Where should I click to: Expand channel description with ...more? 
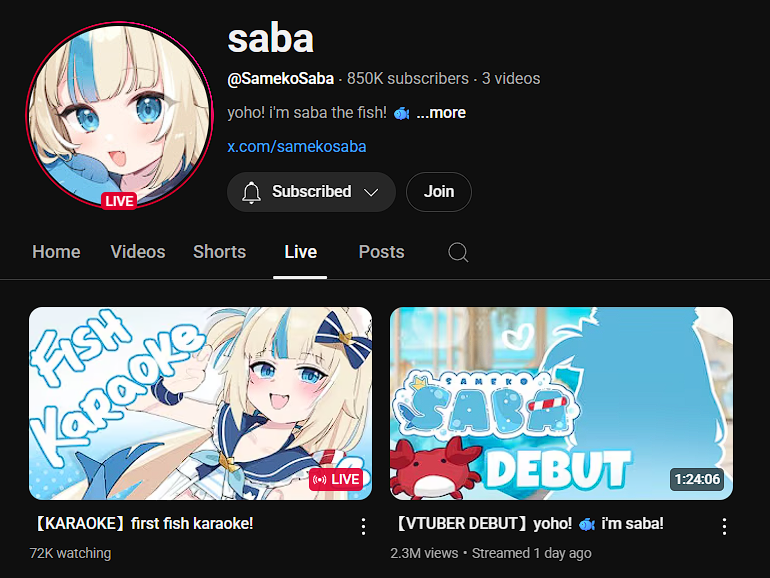tap(441, 112)
